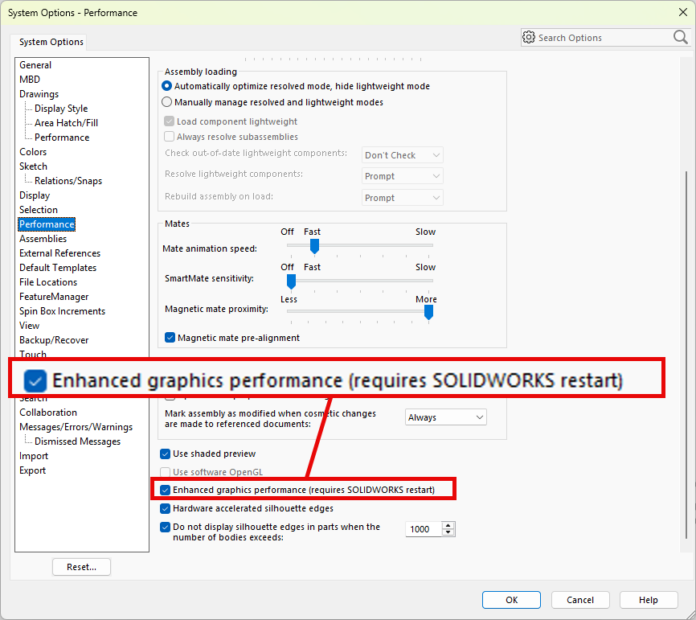This screenshot has width=696, height=620.
Task: Click the Cancel button
Action: click(x=580, y=600)
